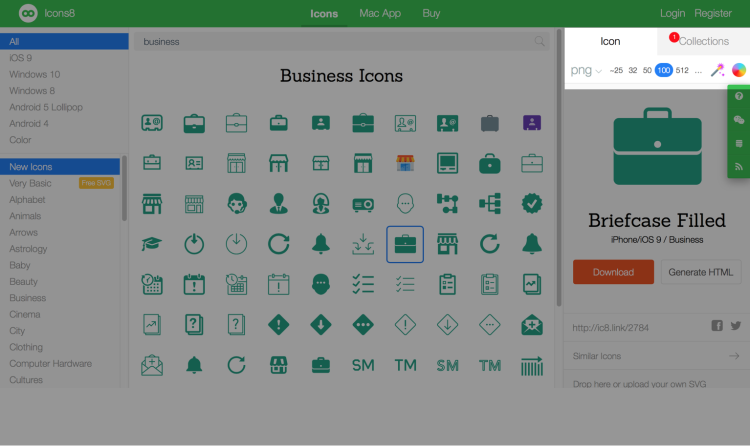This screenshot has height=446, width=750.
Task: Open the New Icons category
Action: (60, 167)
